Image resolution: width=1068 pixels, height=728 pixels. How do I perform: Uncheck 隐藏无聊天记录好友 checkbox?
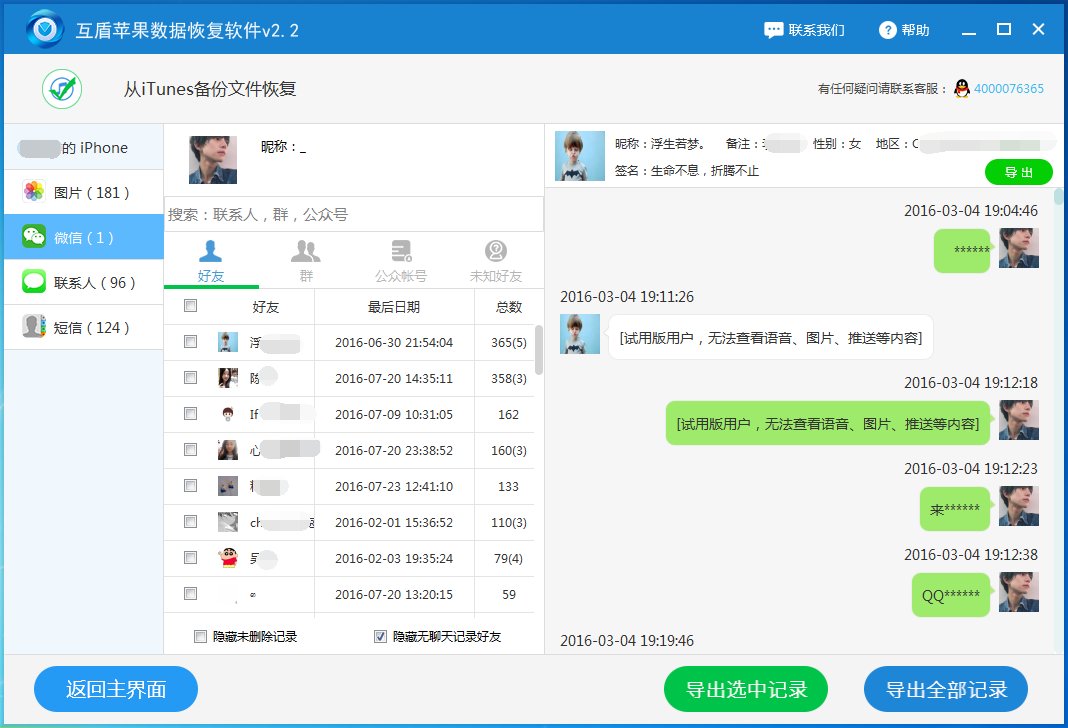click(x=381, y=636)
